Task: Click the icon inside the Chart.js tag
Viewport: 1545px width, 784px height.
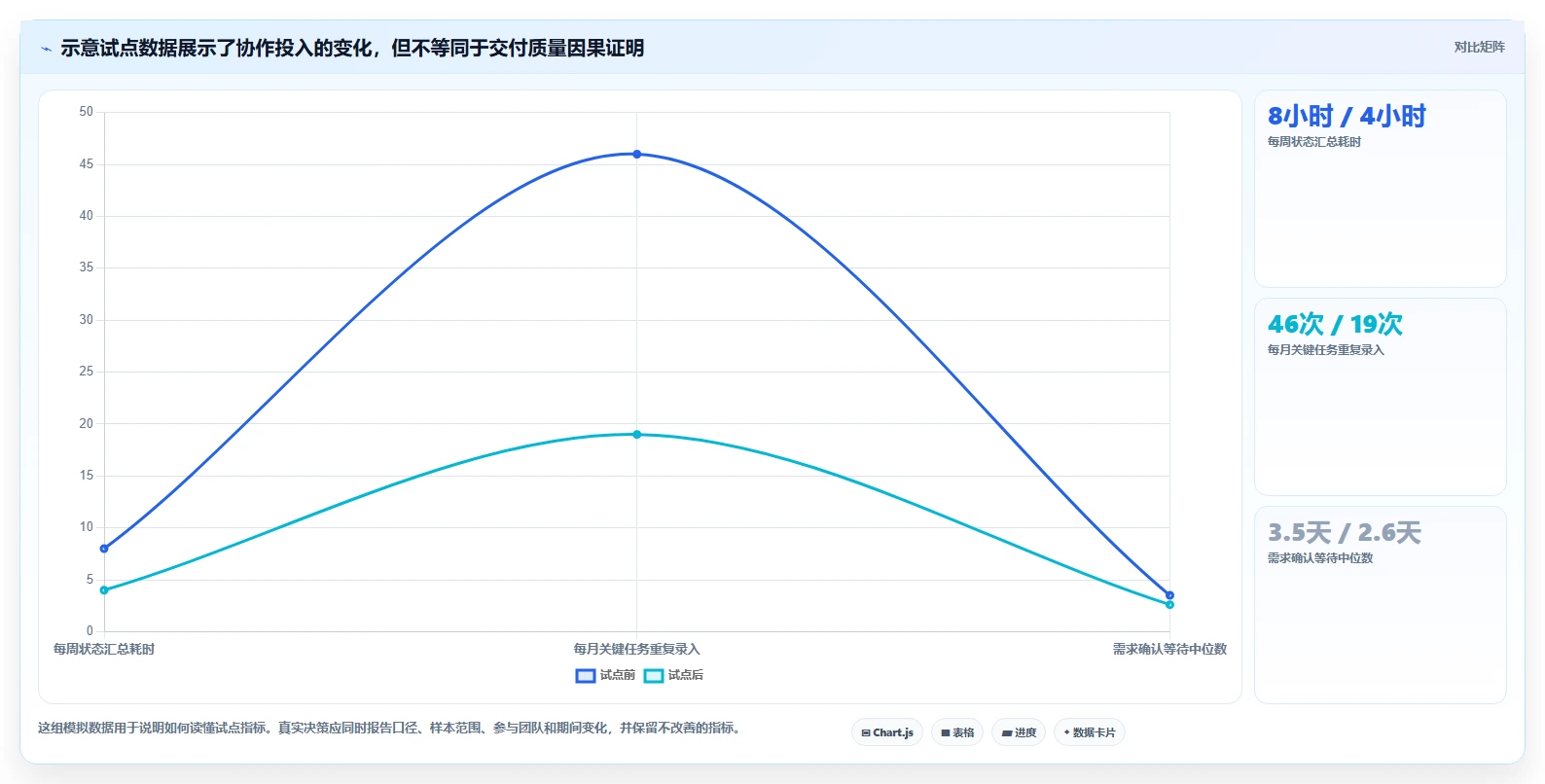Action: (x=866, y=733)
